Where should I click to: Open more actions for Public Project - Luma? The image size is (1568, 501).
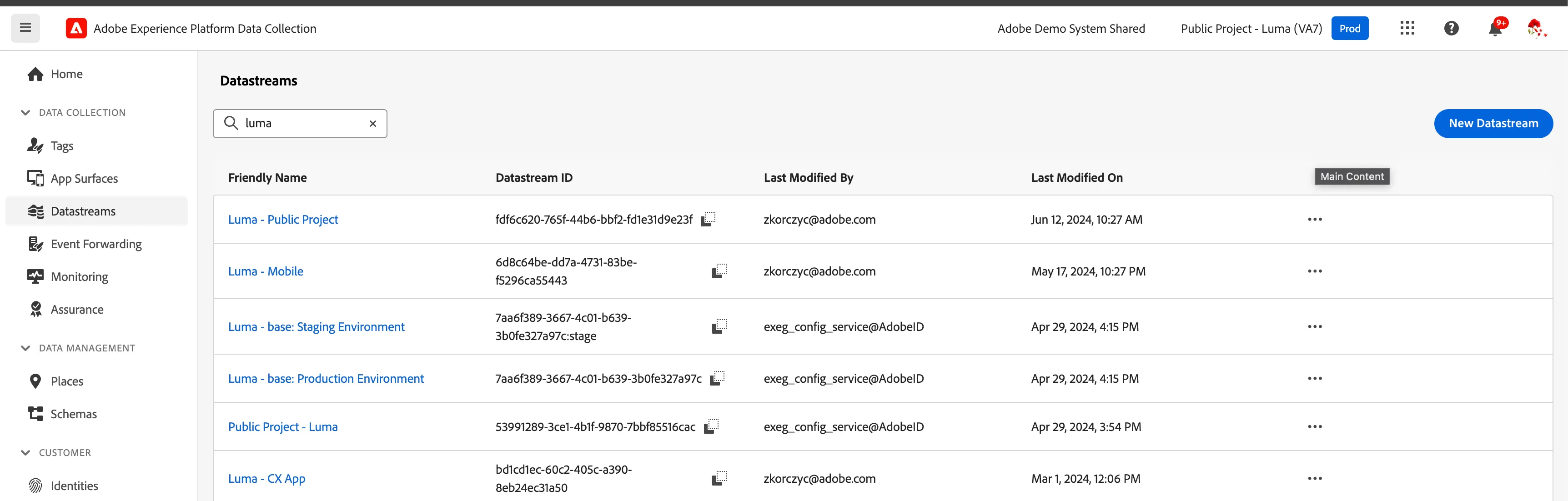pyautogui.click(x=1315, y=426)
